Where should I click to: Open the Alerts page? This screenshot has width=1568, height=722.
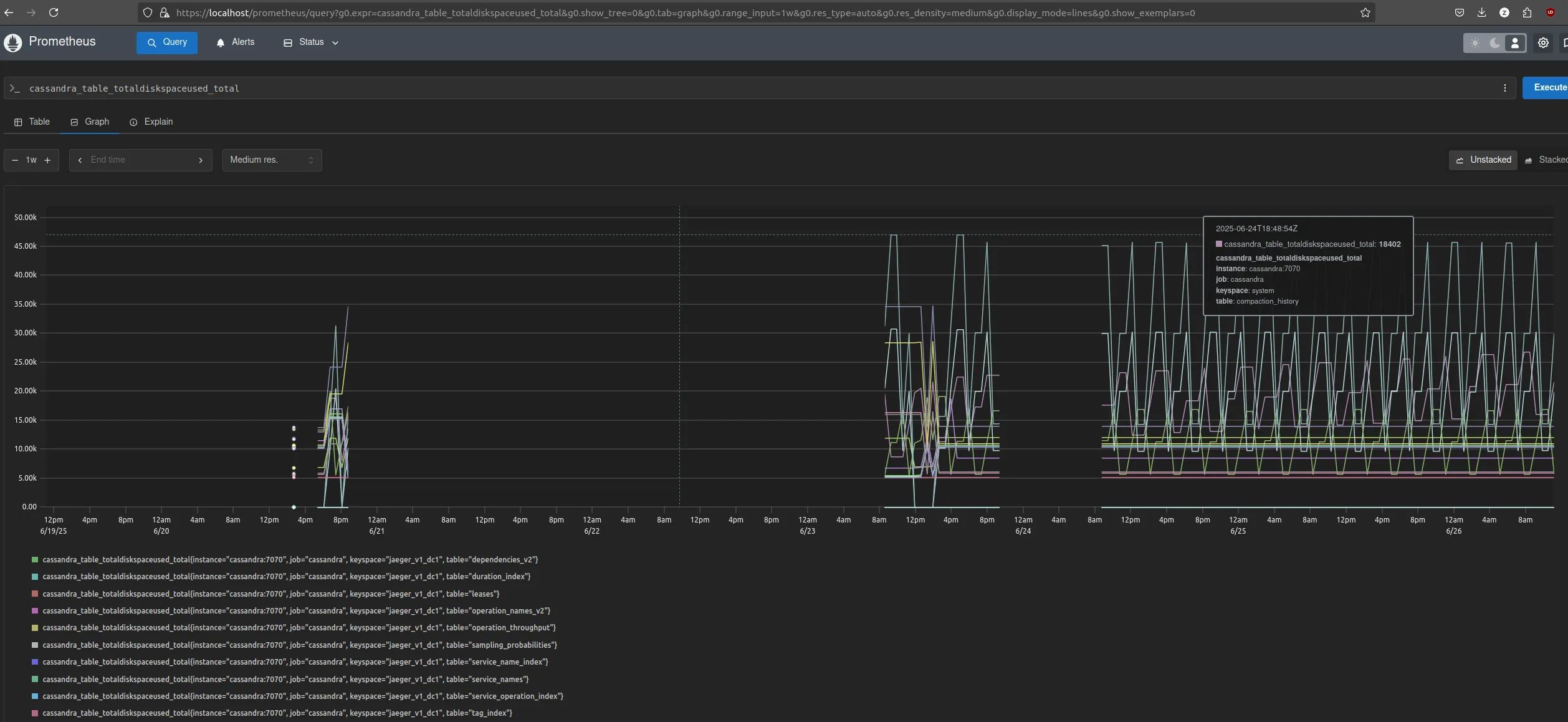(x=236, y=42)
